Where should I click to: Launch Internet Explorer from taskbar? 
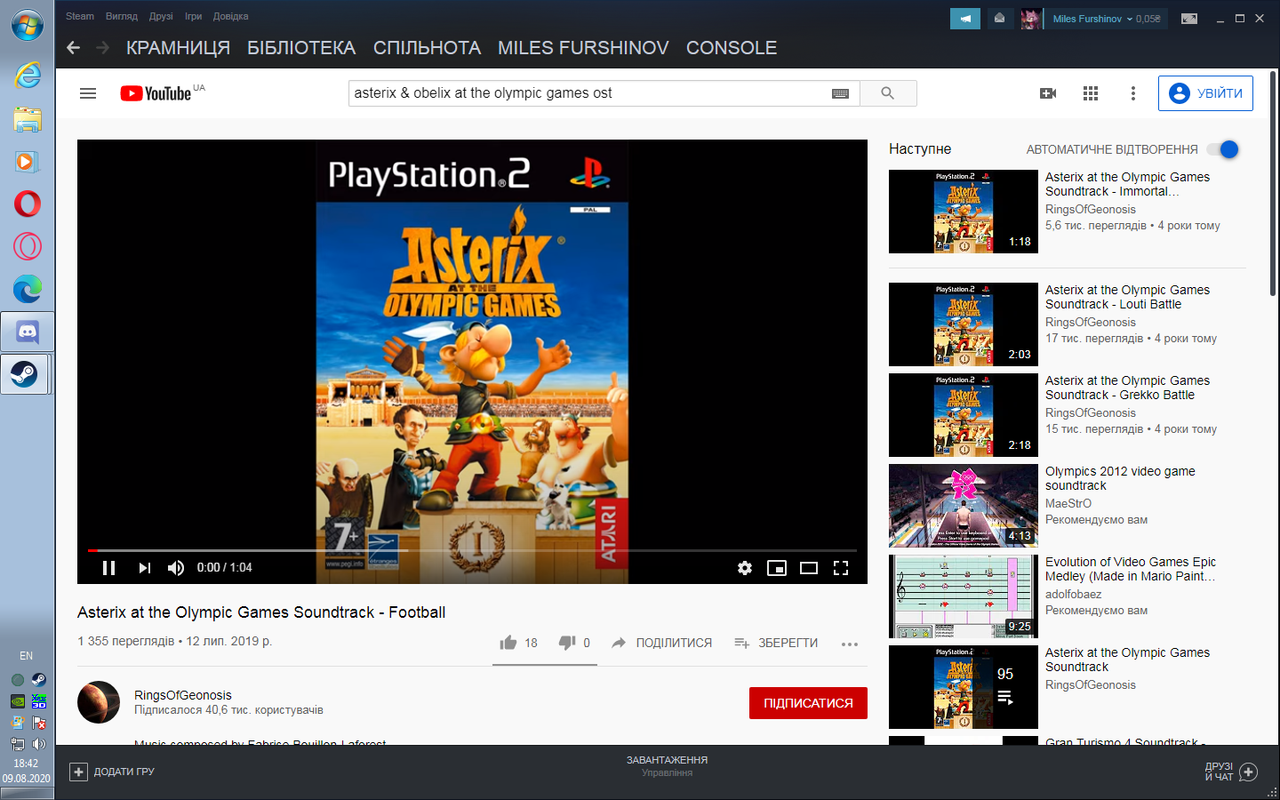[27, 74]
